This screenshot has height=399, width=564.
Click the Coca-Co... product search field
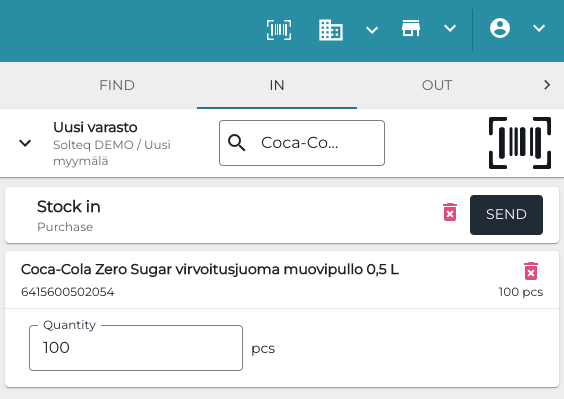click(302, 143)
